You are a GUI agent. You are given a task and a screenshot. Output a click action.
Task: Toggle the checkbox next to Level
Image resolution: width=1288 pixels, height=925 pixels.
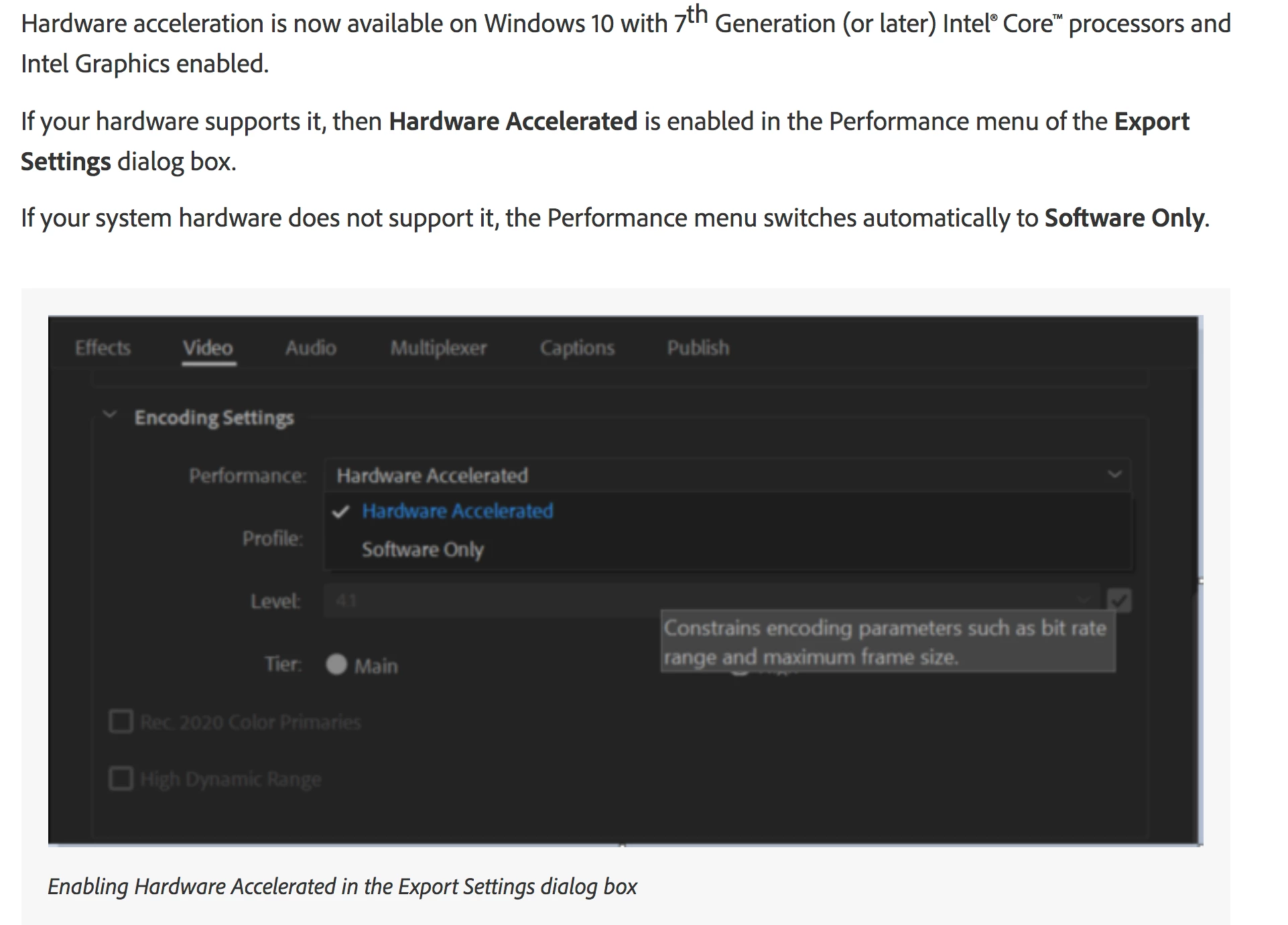click(1118, 600)
